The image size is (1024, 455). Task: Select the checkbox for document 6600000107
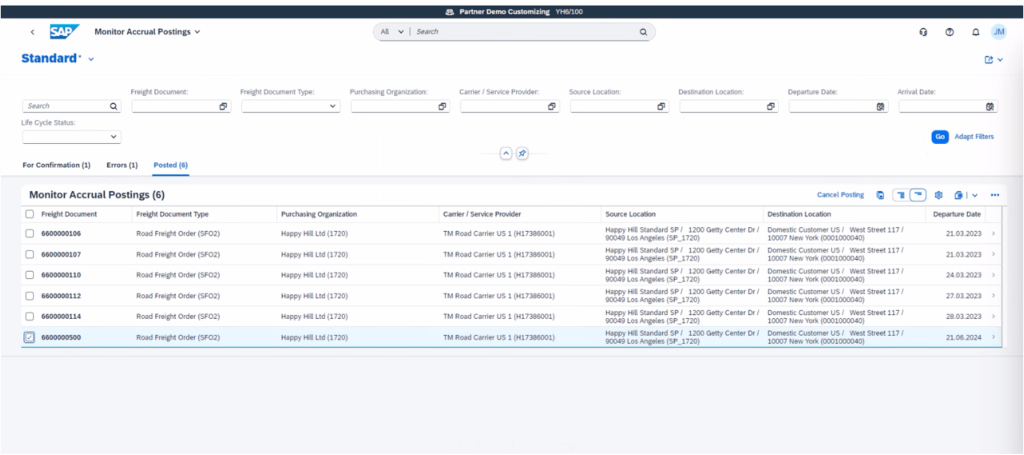pos(29,254)
